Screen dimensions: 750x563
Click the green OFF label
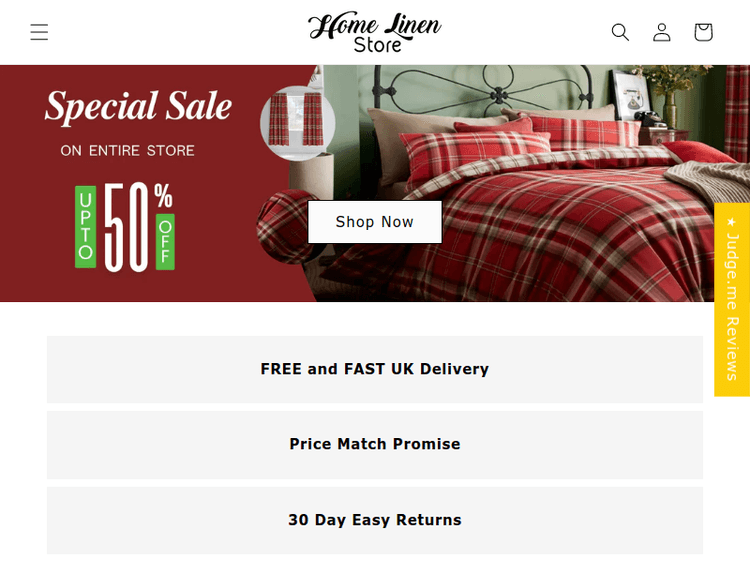[x=165, y=242]
